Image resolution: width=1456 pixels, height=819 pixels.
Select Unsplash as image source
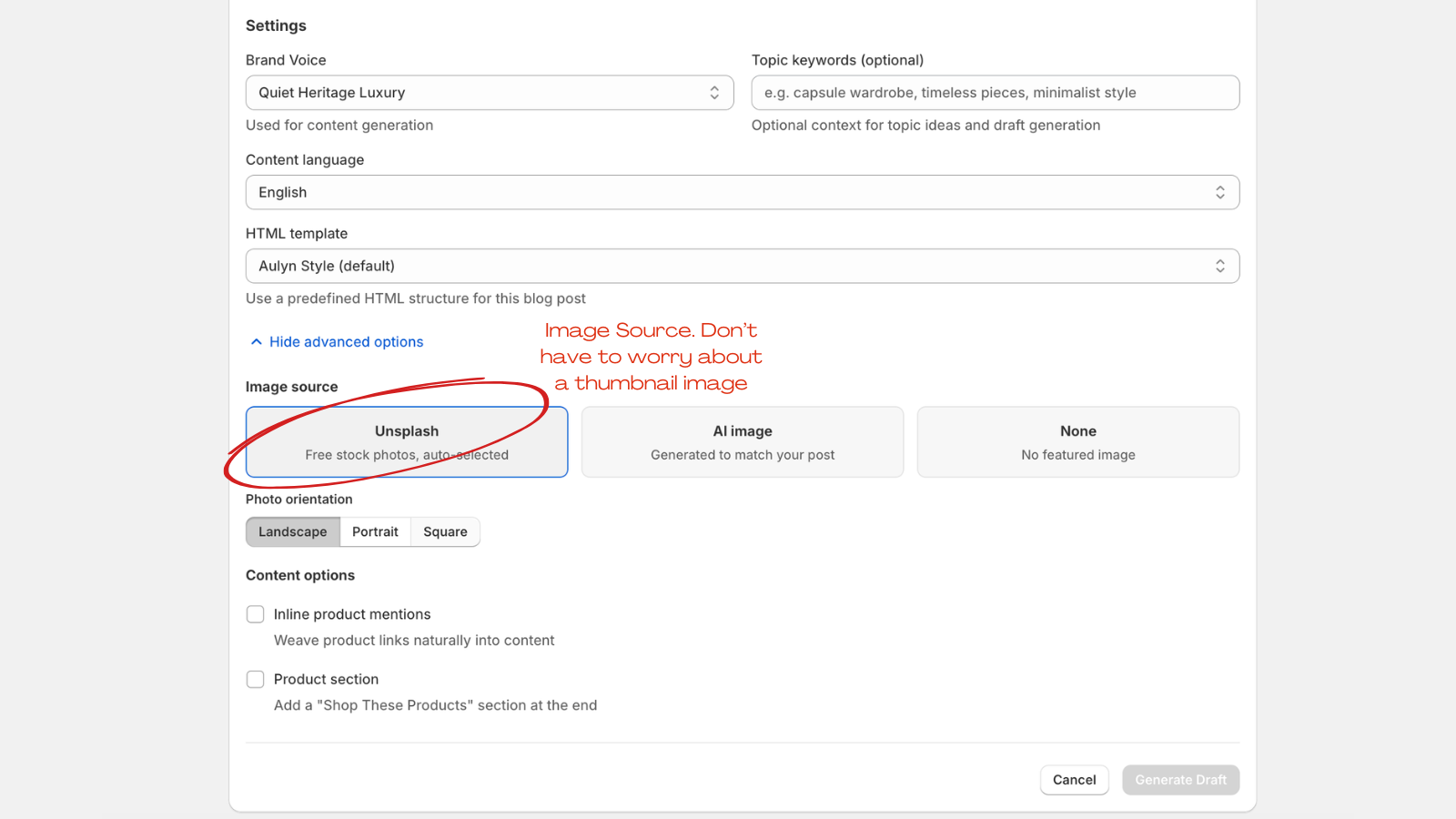tap(406, 442)
